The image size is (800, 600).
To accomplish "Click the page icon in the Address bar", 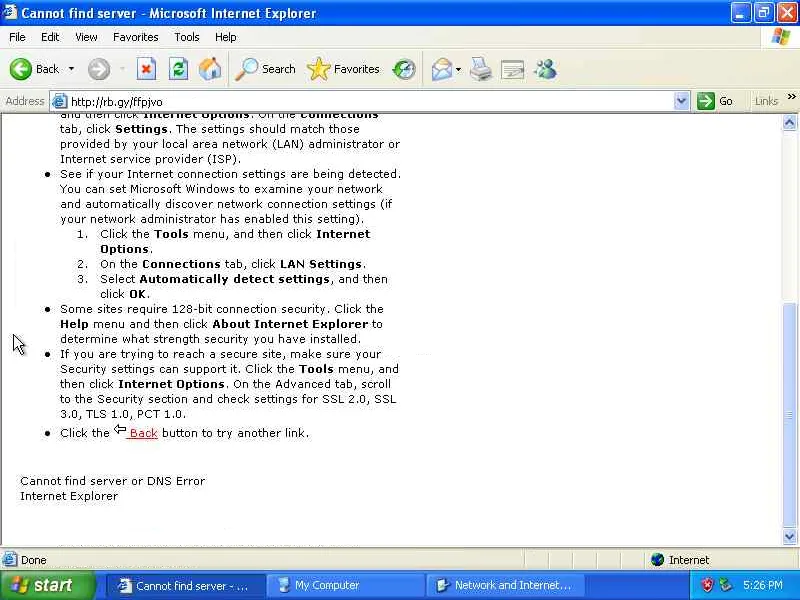I will [60, 102].
